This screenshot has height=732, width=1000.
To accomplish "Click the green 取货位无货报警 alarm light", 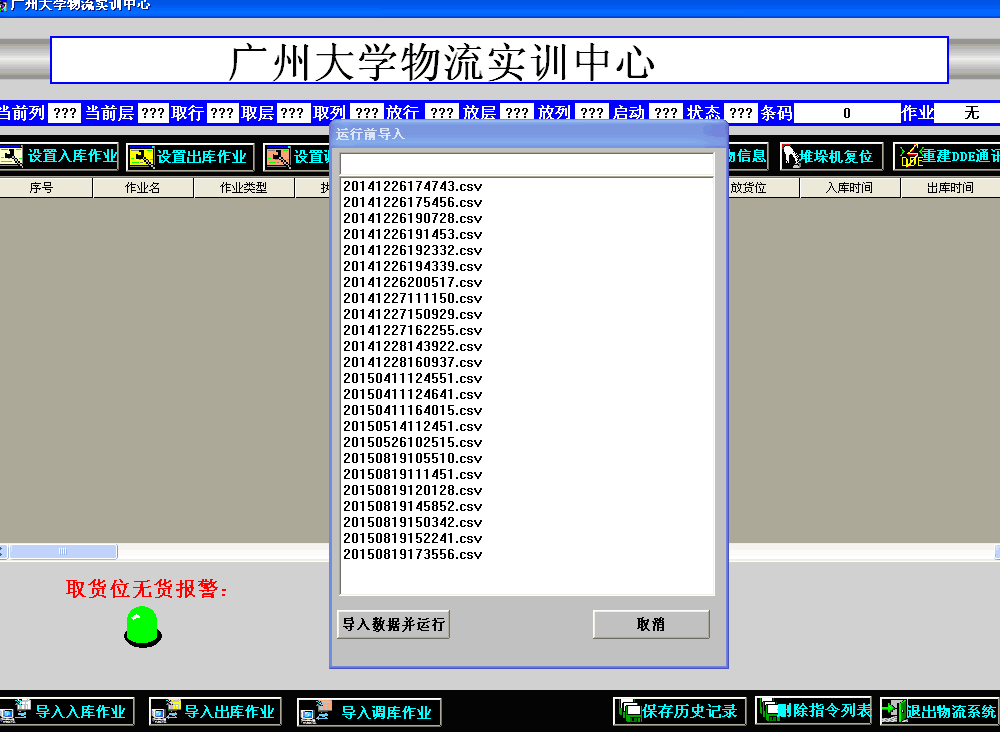I will click(143, 626).
